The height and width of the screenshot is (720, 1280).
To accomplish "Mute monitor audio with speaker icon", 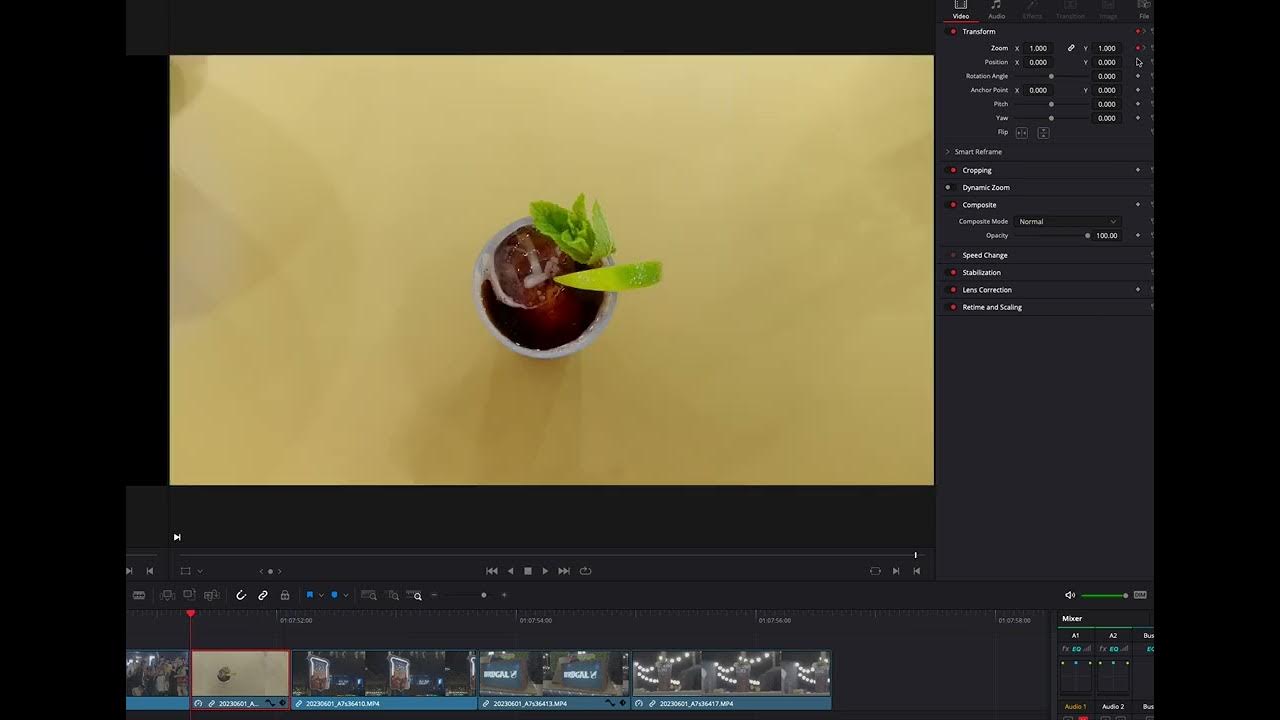I will pos(1070,595).
